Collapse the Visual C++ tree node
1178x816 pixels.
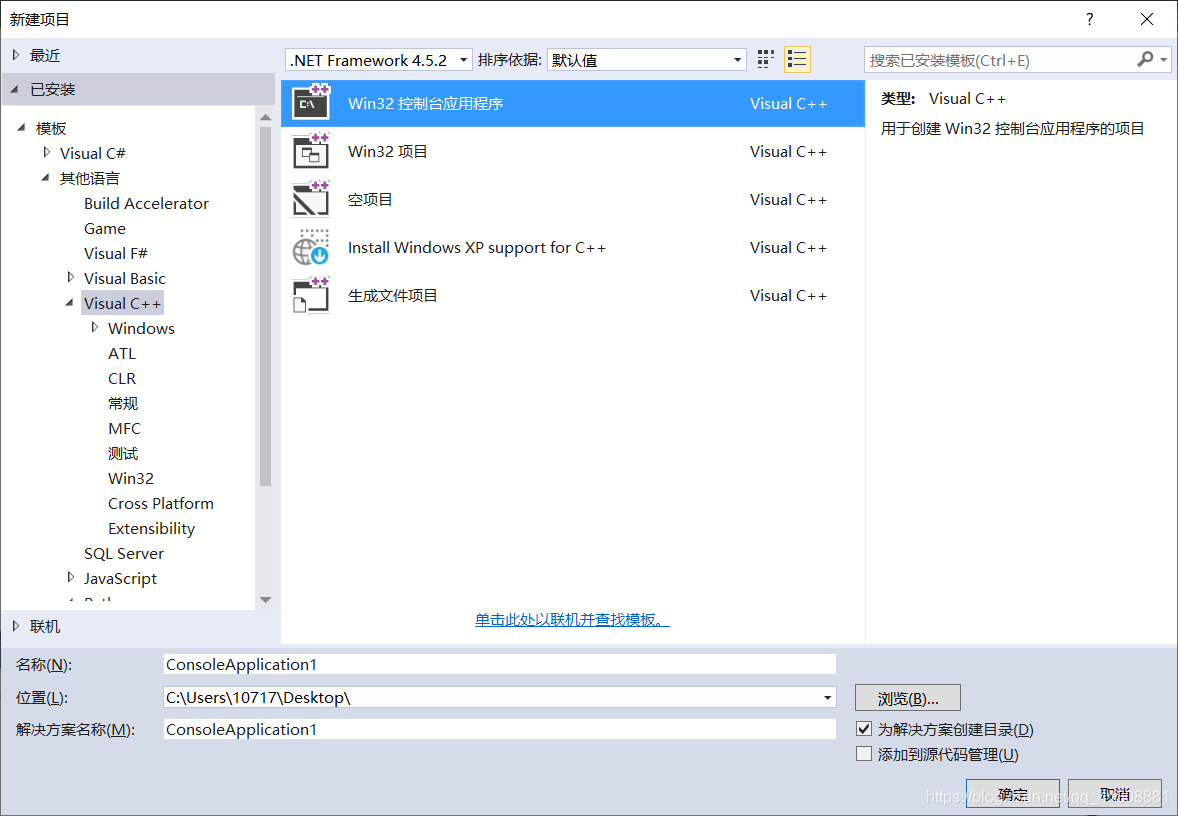click(69, 303)
